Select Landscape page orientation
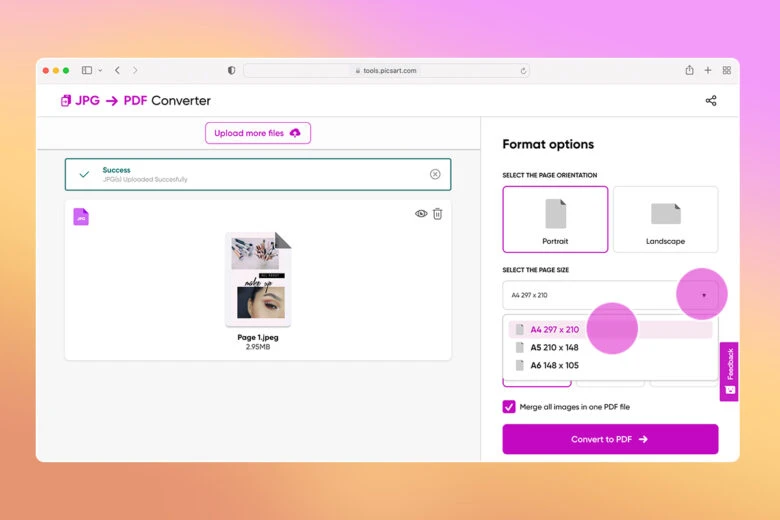The width and height of the screenshot is (780, 520). click(x=665, y=219)
